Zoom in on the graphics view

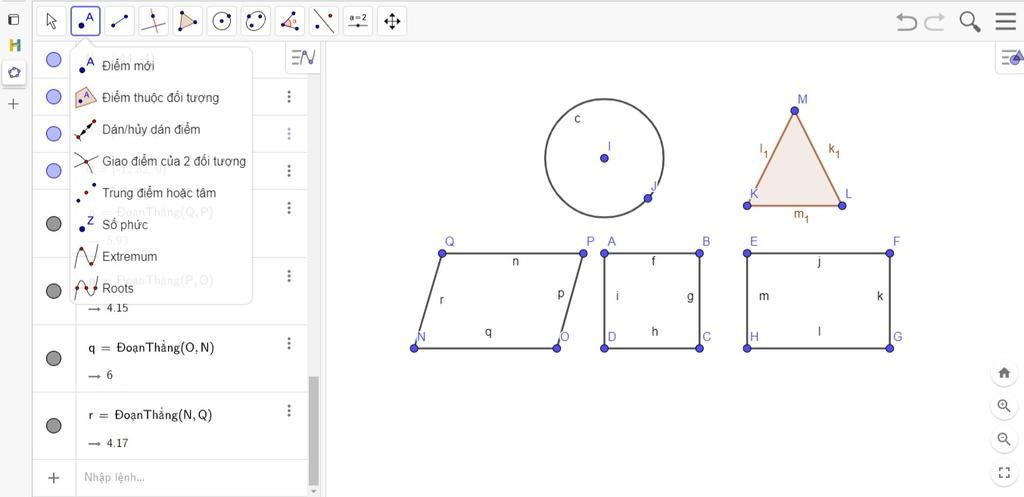pyautogui.click(x=1004, y=406)
